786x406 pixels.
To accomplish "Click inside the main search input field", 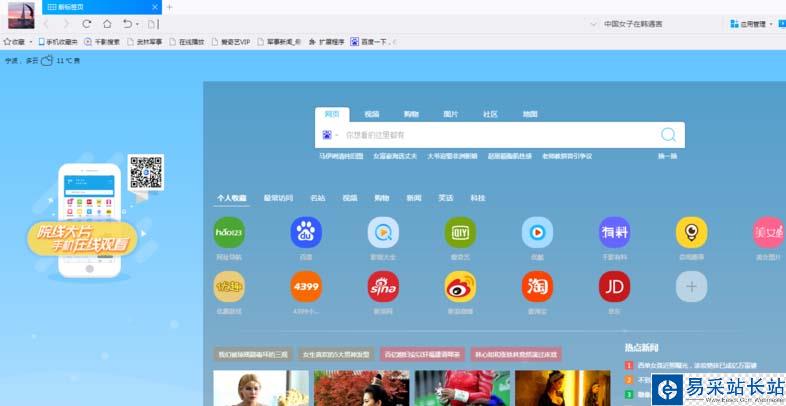I will tap(499, 135).
